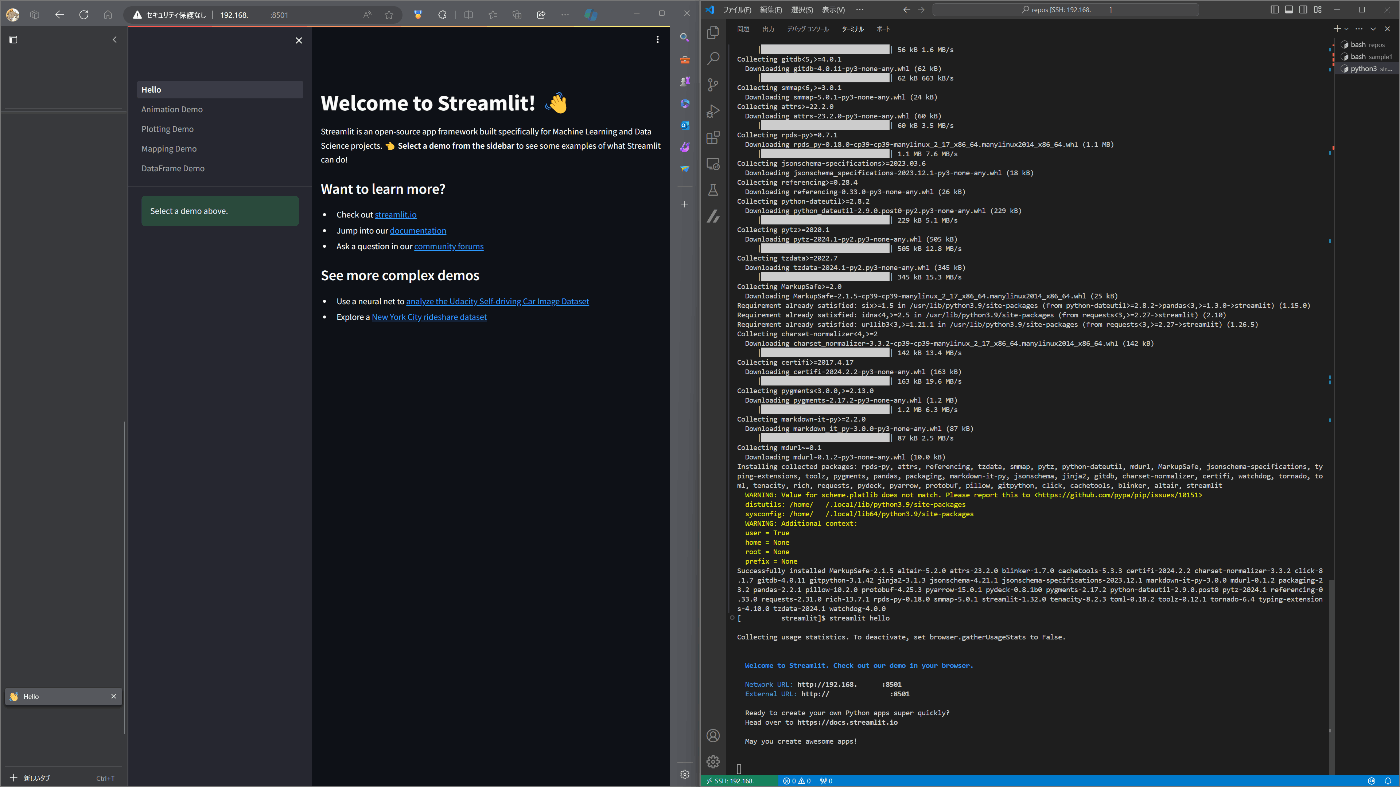This screenshot has height=787, width=1400.
Task: Select Hello page in Streamlit sidebar
Action: pos(220,90)
